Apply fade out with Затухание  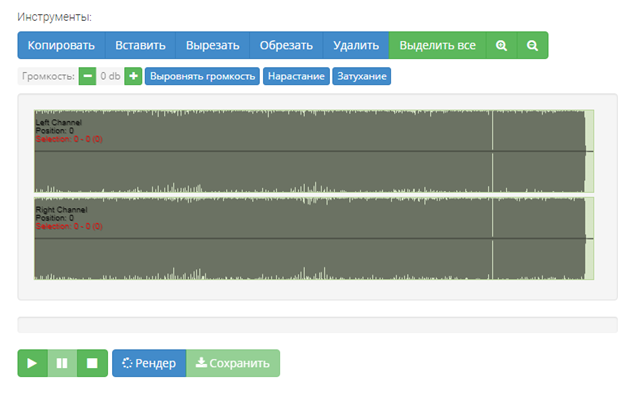pyautogui.click(x=362, y=76)
